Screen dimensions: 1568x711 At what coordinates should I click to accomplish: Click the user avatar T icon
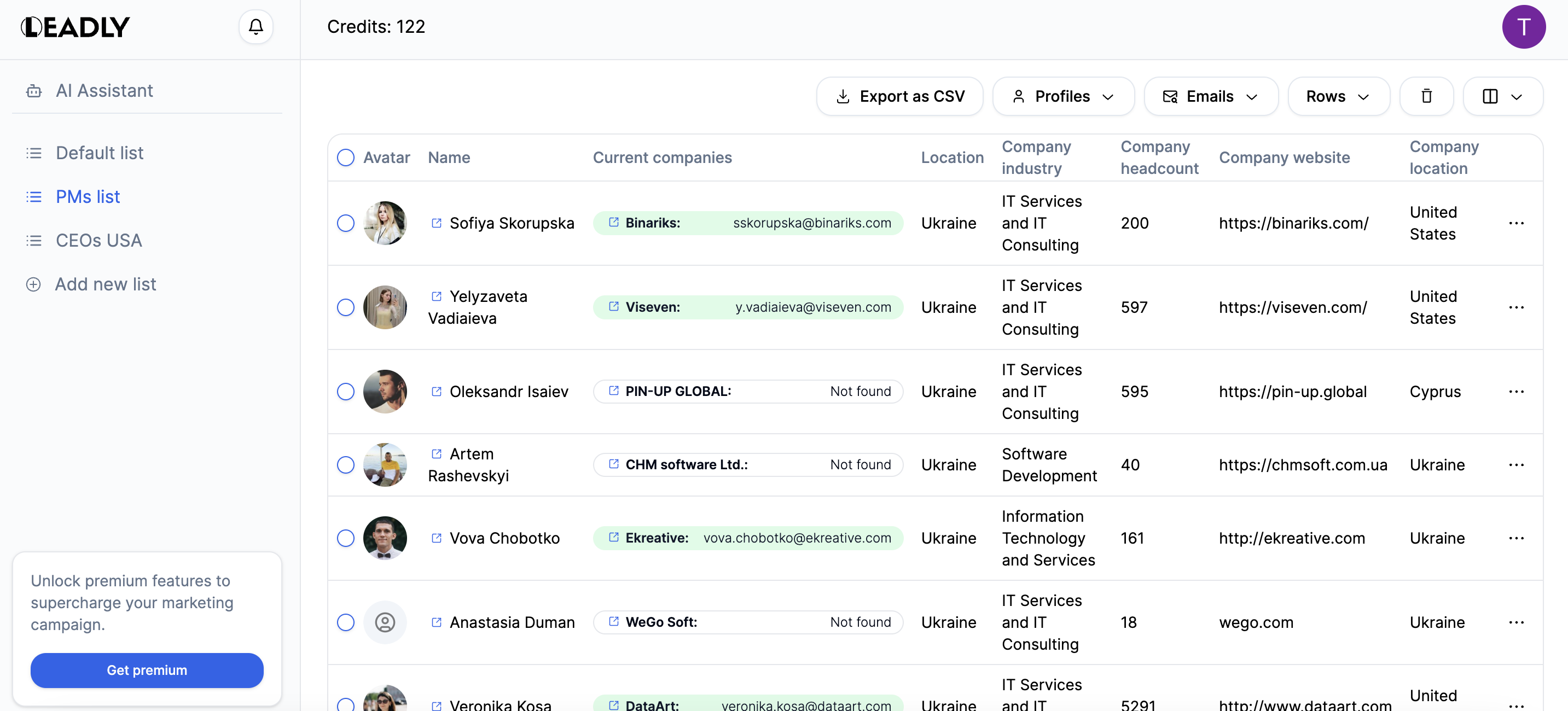tap(1524, 27)
